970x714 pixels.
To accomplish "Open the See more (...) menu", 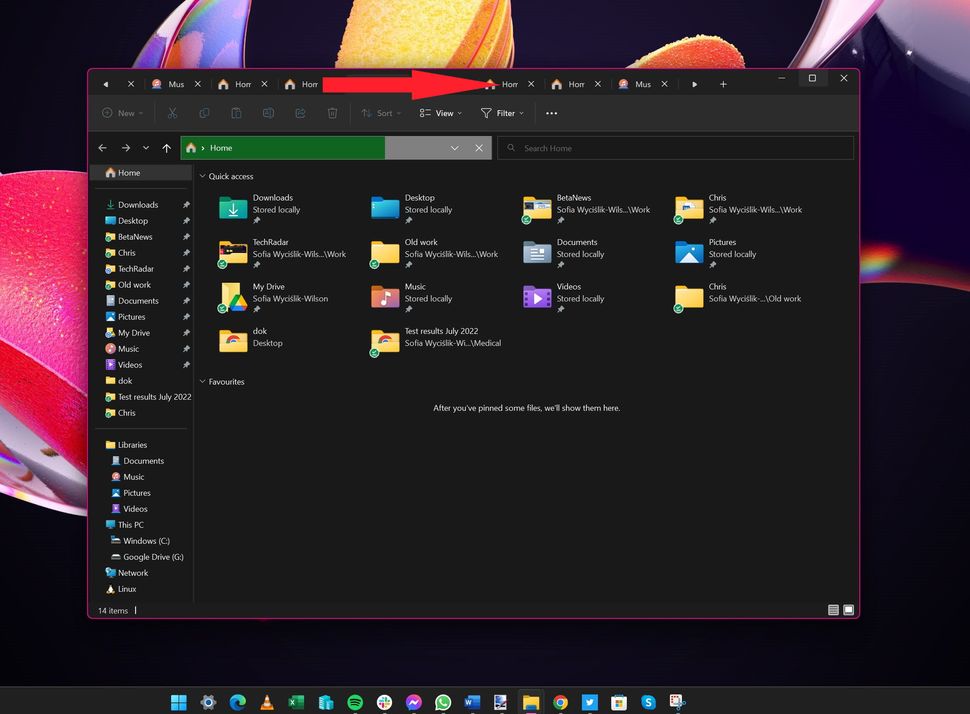I will 551,113.
